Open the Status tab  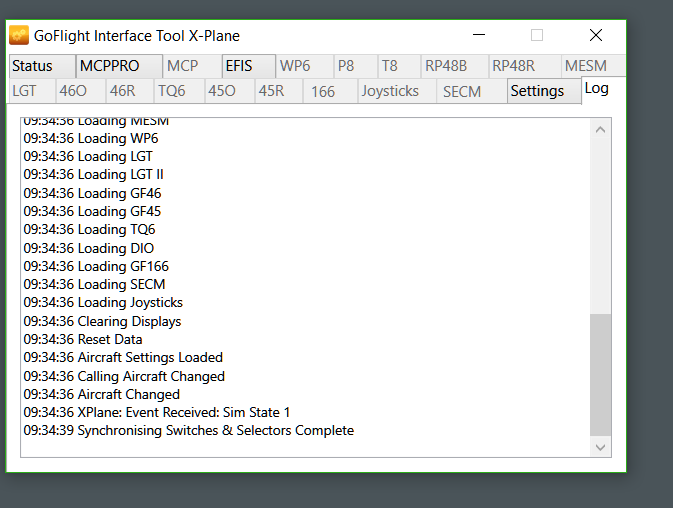[x=33, y=66]
